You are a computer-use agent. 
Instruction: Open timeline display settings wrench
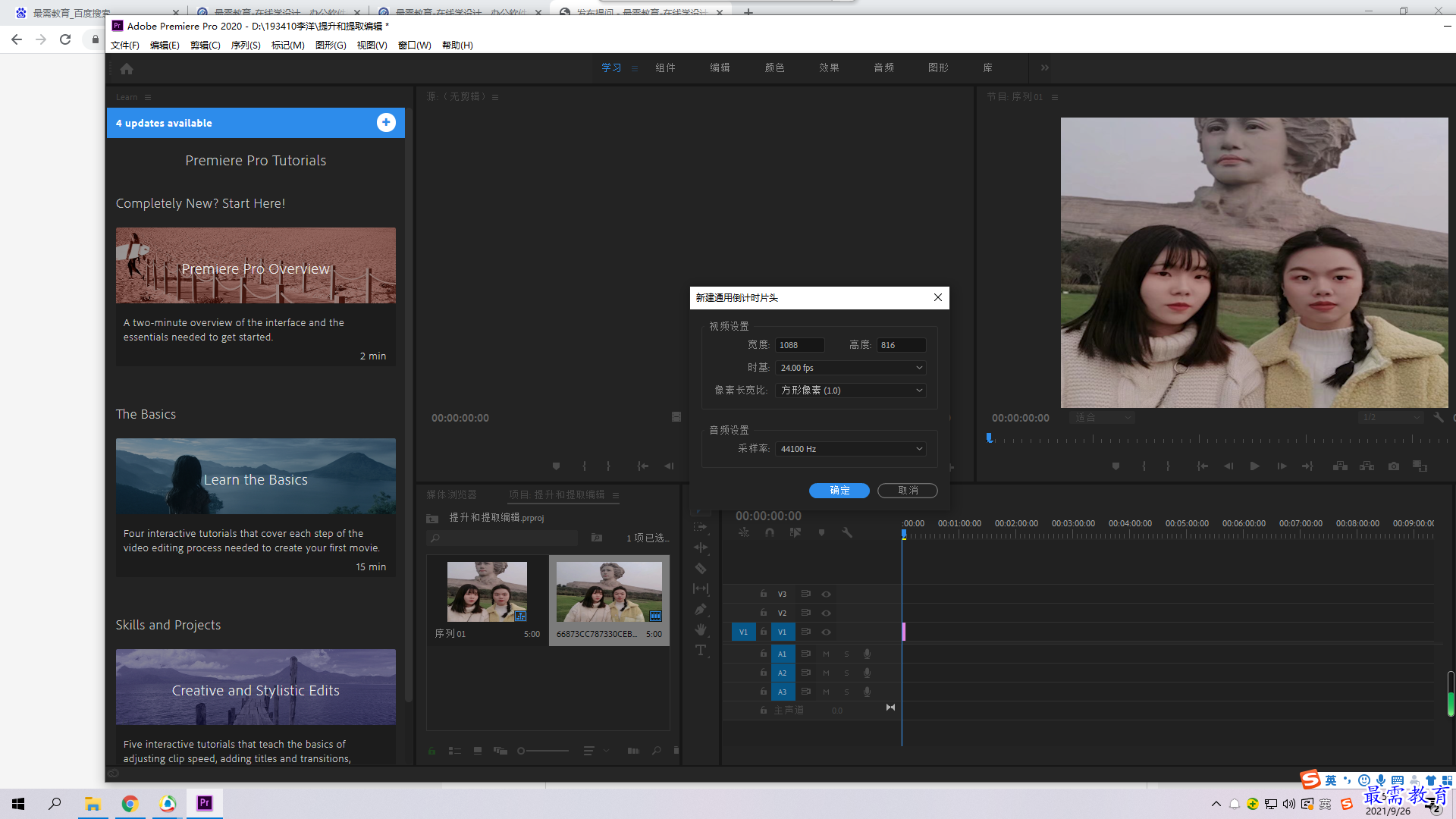847,532
